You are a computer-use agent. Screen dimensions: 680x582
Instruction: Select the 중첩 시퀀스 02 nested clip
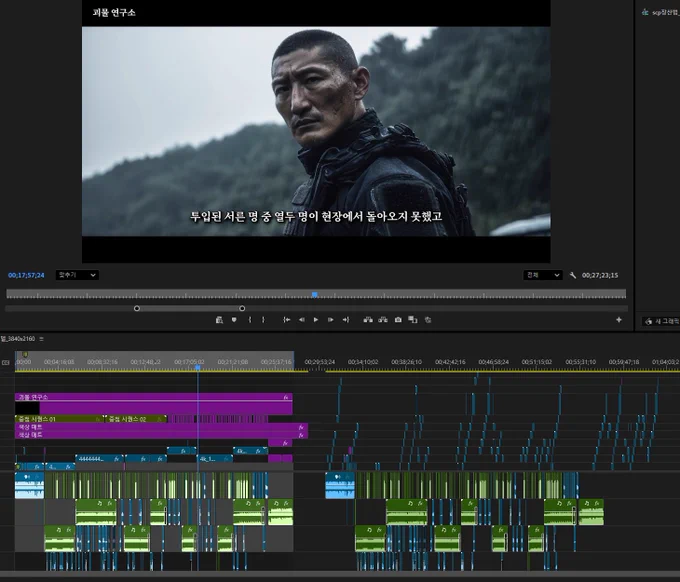click(135, 419)
